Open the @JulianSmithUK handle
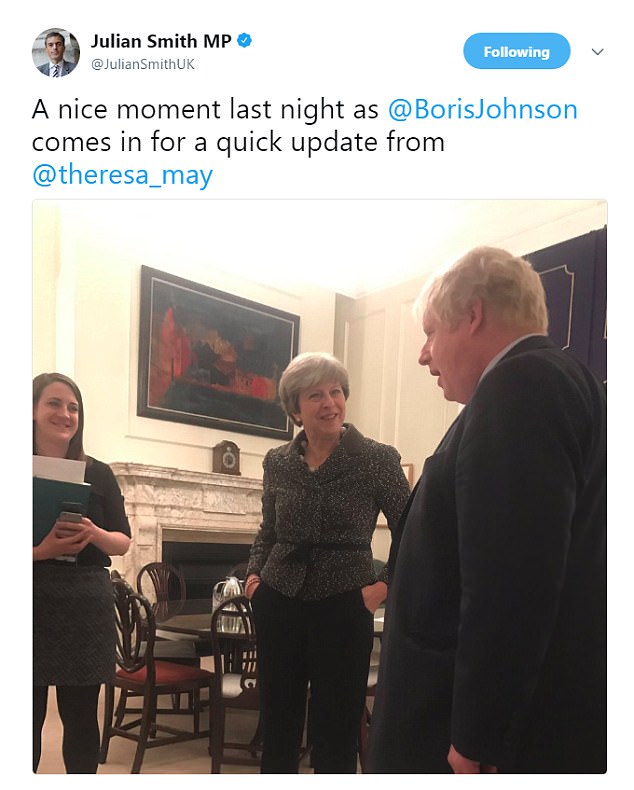This screenshot has width=634, height=790. pyautogui.click(x=143, y=64)
